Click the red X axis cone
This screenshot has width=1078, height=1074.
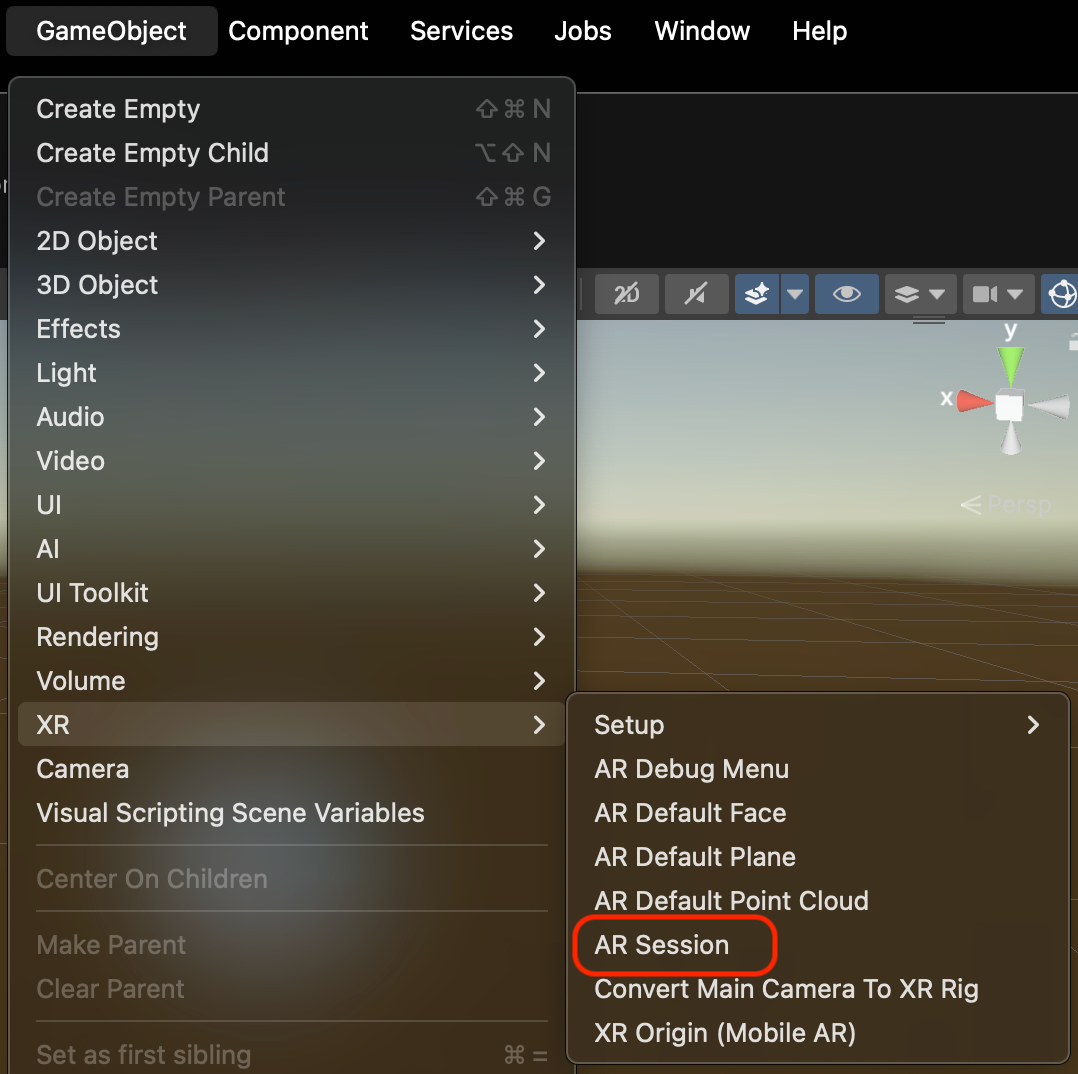click(x=975, y=401)
